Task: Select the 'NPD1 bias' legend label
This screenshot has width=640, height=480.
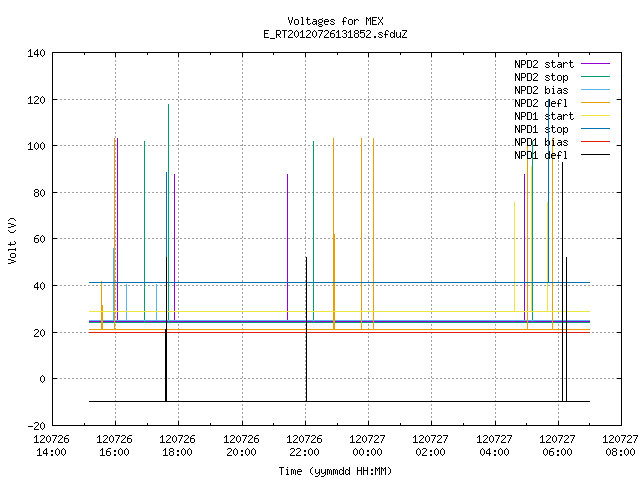Action: tap(541, 142)
